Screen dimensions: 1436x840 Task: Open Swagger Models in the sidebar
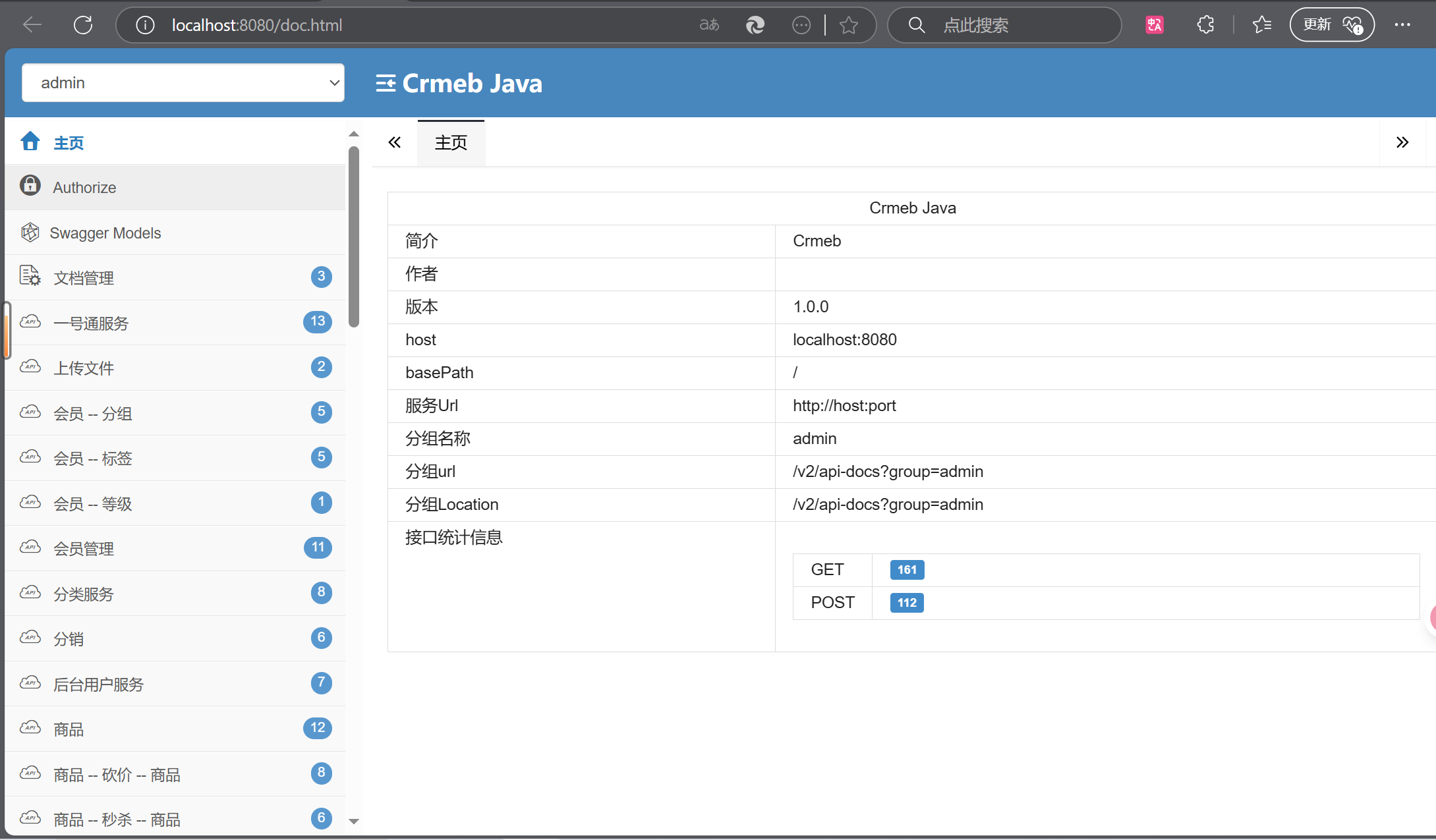click(x=105, y=233)
